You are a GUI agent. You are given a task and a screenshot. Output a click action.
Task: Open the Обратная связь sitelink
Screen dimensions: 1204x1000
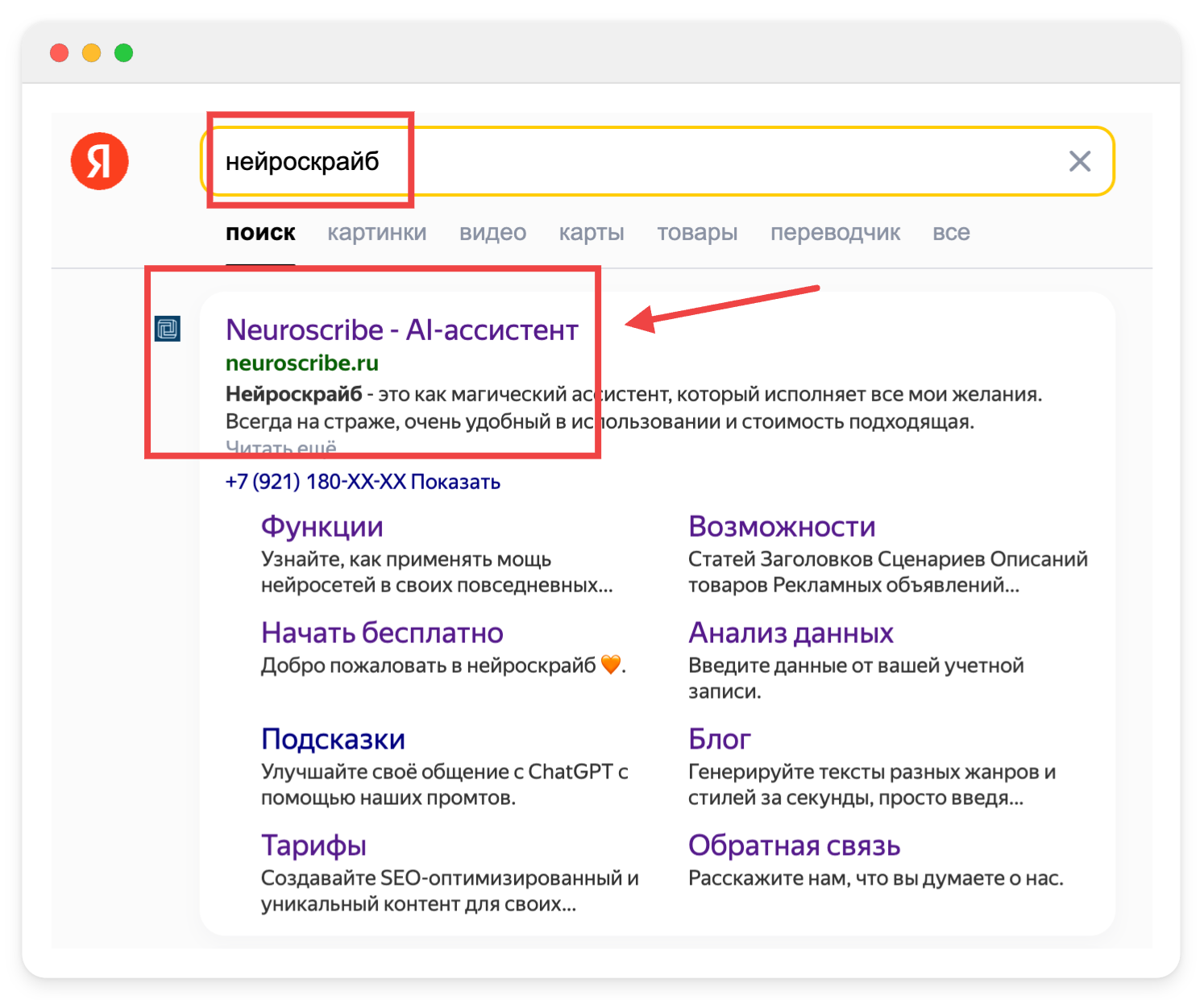pyautogui.click(x=794, y=846)
